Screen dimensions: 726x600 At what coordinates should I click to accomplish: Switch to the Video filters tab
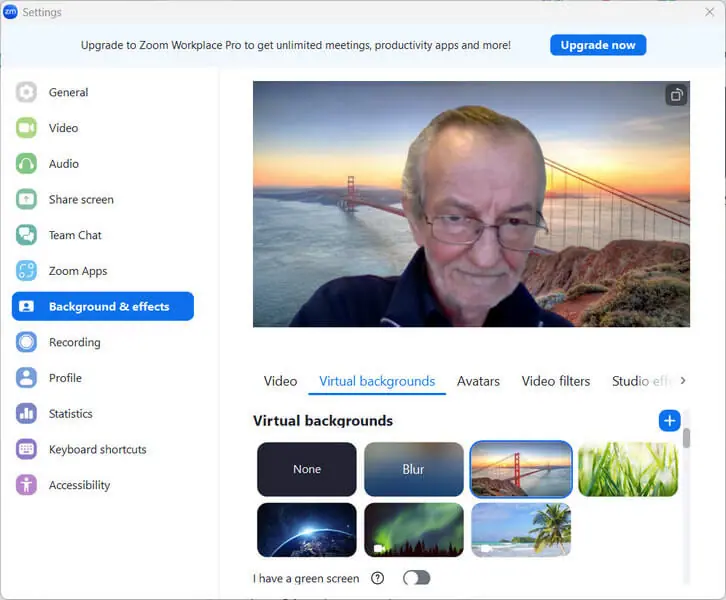point(556,381)
